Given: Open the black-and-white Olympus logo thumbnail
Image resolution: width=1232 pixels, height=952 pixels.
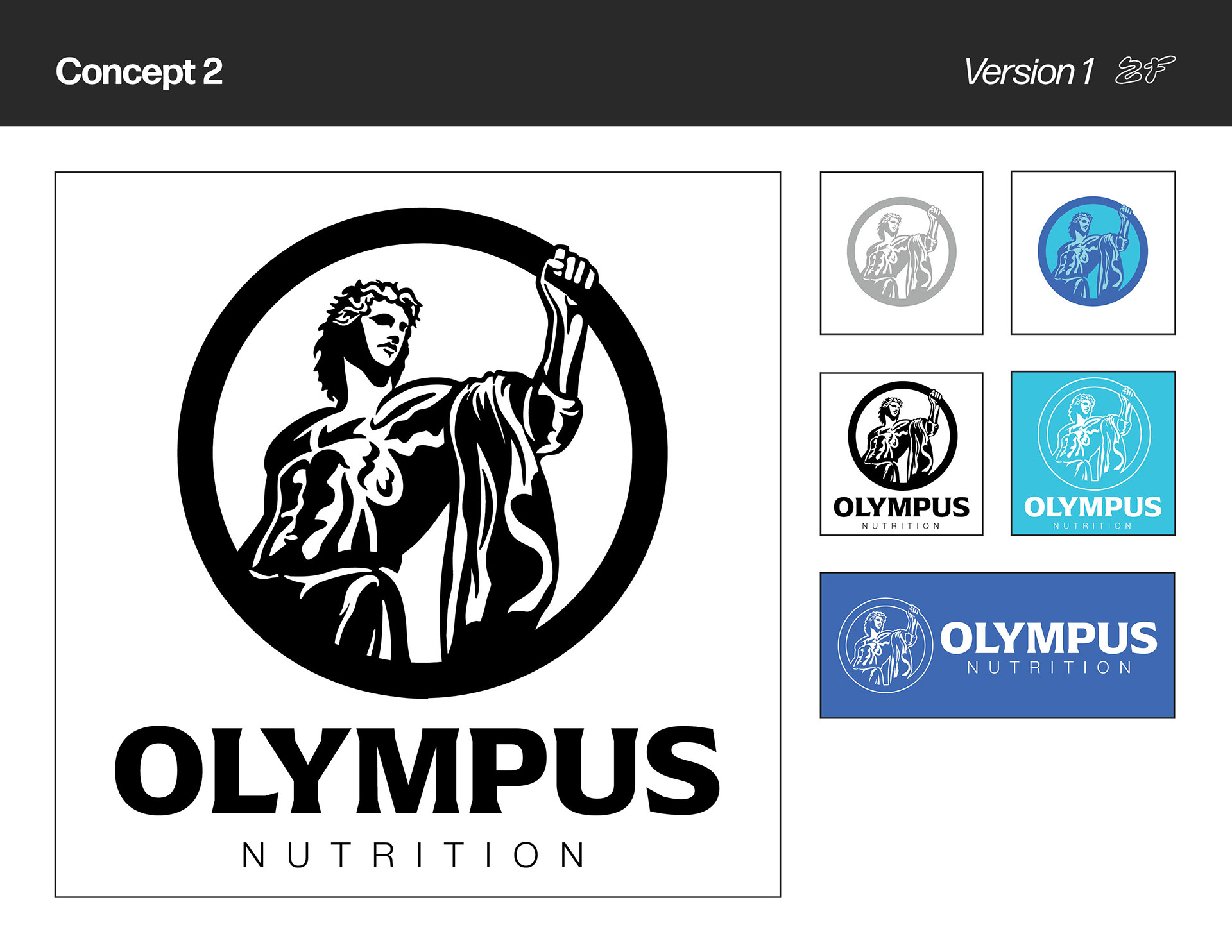Looking at the screenshot, I should (x=902, y=454).
